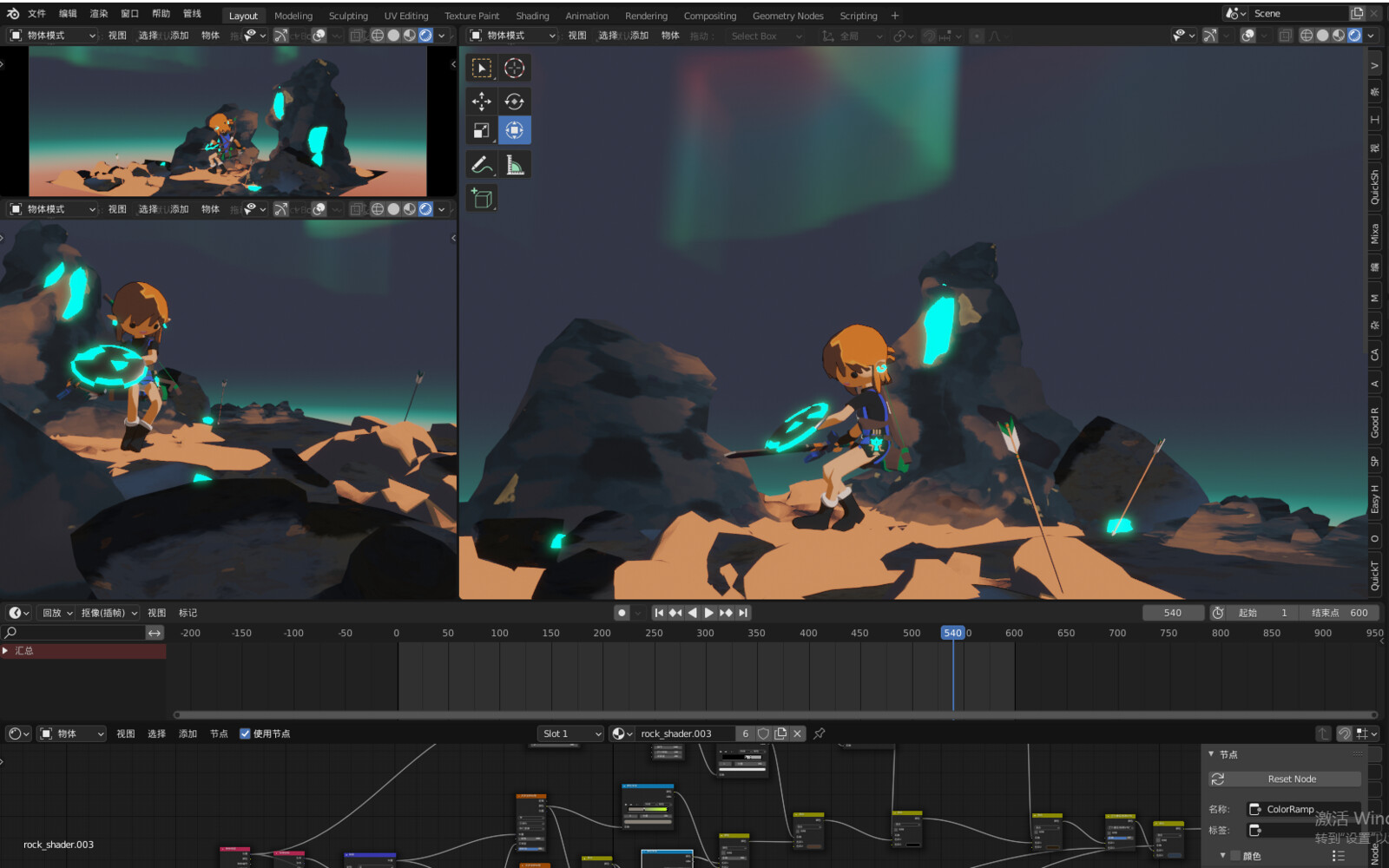Click the end frame field showing 600

click(x=1340, y=613)
